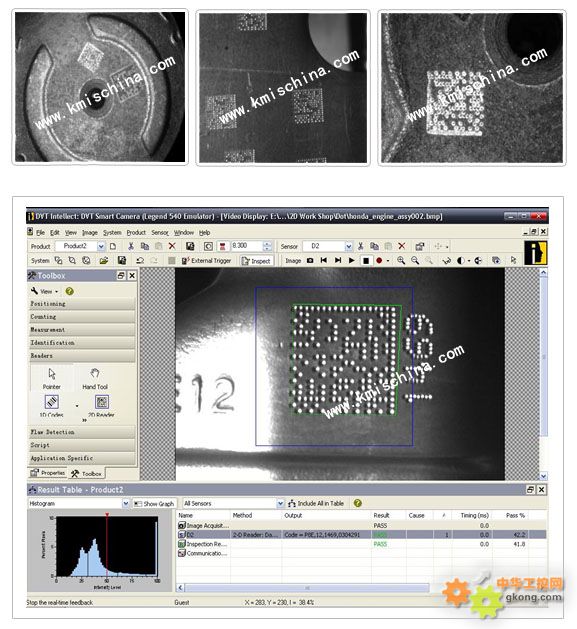Expand the Measurement toolbox category
The width and height of the screenshot is (577, 629).
click(x=82, y=330)
